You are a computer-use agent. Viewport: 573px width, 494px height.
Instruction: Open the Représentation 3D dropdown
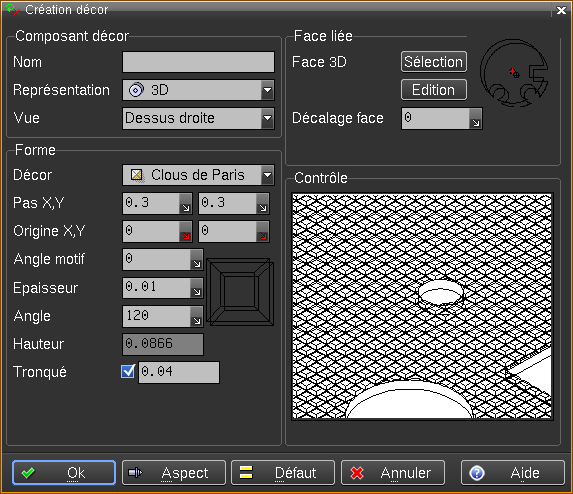tap(198, 90)
